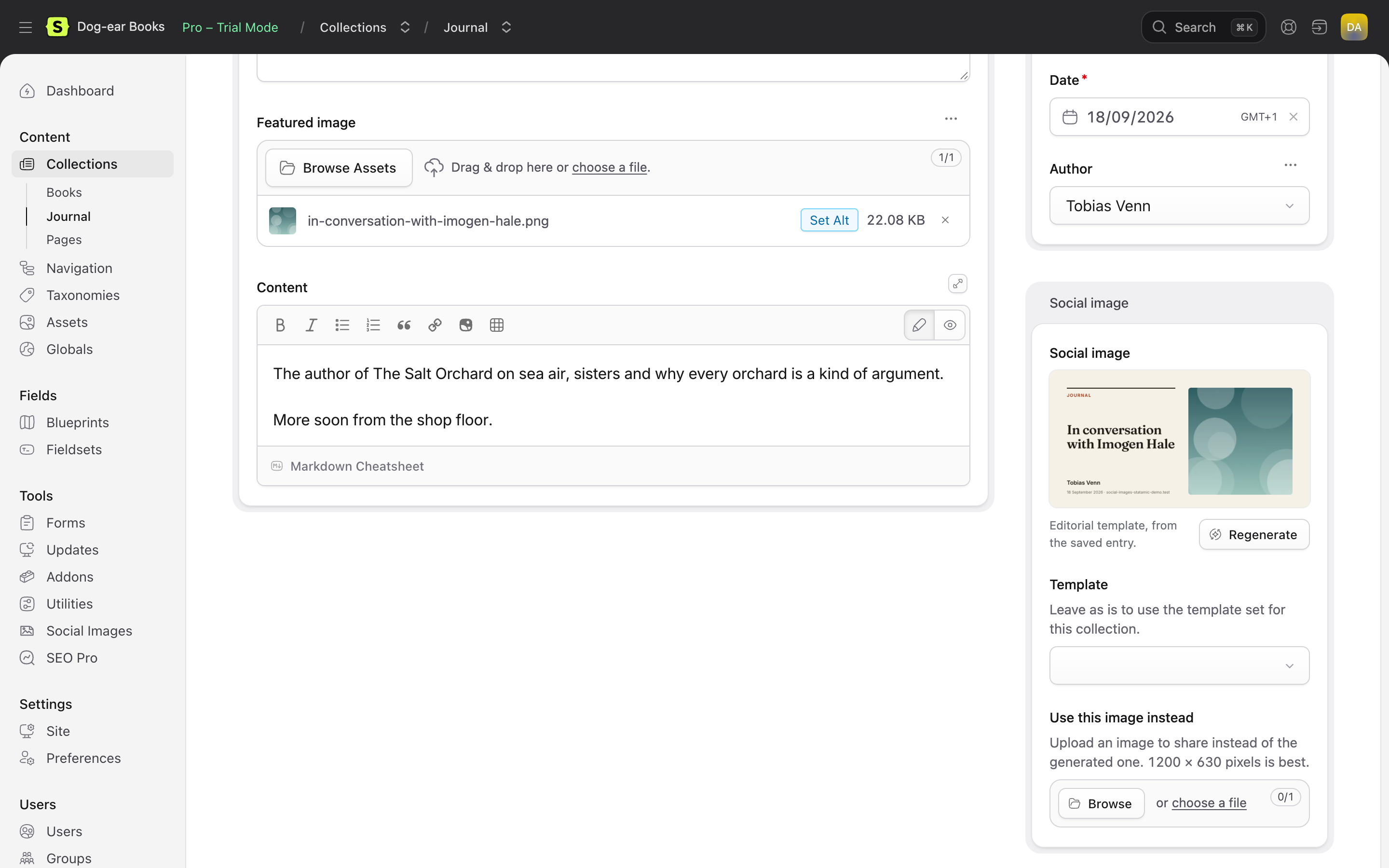1389x868 pixels.
Task: Open the Author dropdown showing Tobias Venn
Action: coord(1179,205)
